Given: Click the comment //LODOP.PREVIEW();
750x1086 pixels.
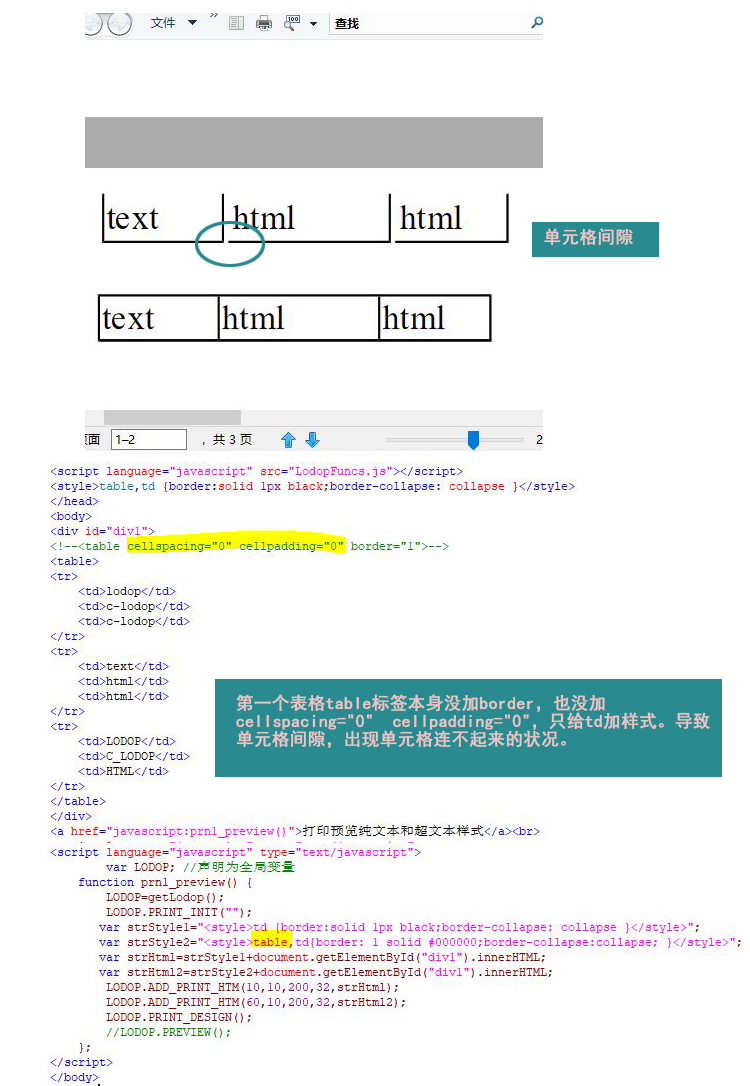Looking at the screenshot, I should [x=168, y=1032].
